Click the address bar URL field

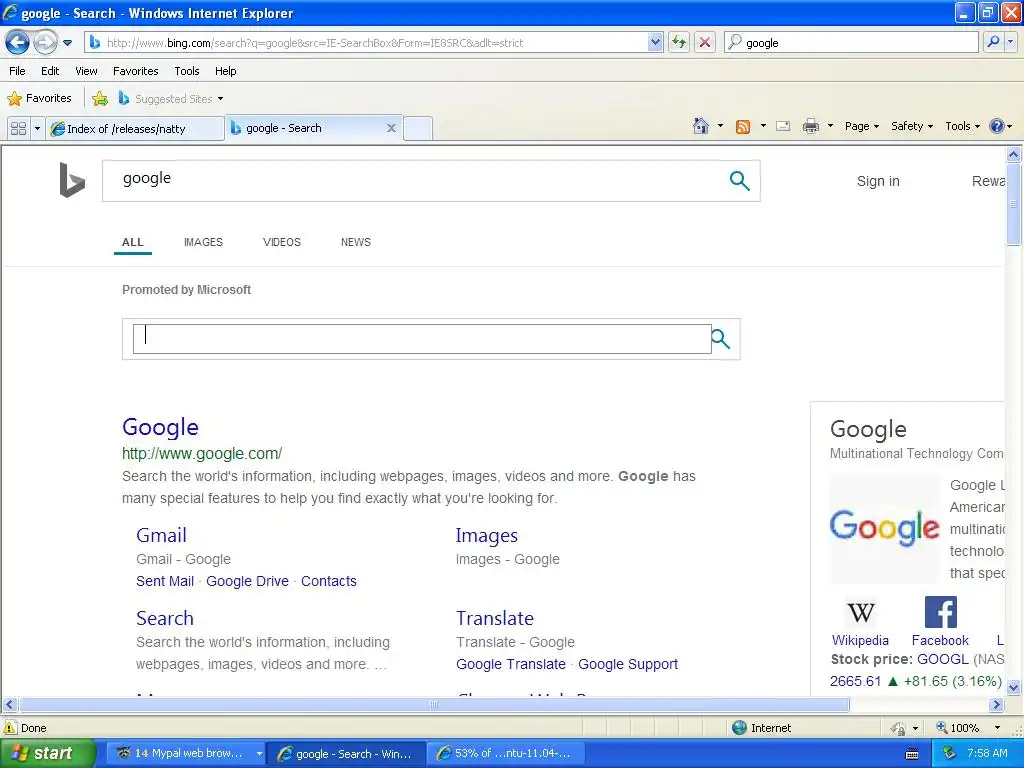click(367, 42)
